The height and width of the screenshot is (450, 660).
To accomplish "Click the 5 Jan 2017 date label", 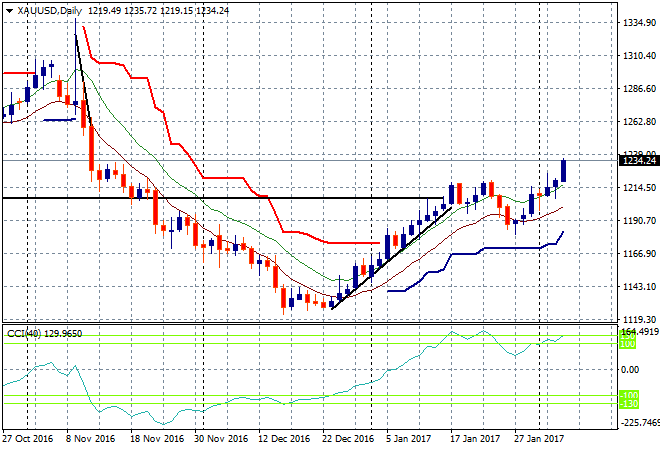I will [408, 439].
